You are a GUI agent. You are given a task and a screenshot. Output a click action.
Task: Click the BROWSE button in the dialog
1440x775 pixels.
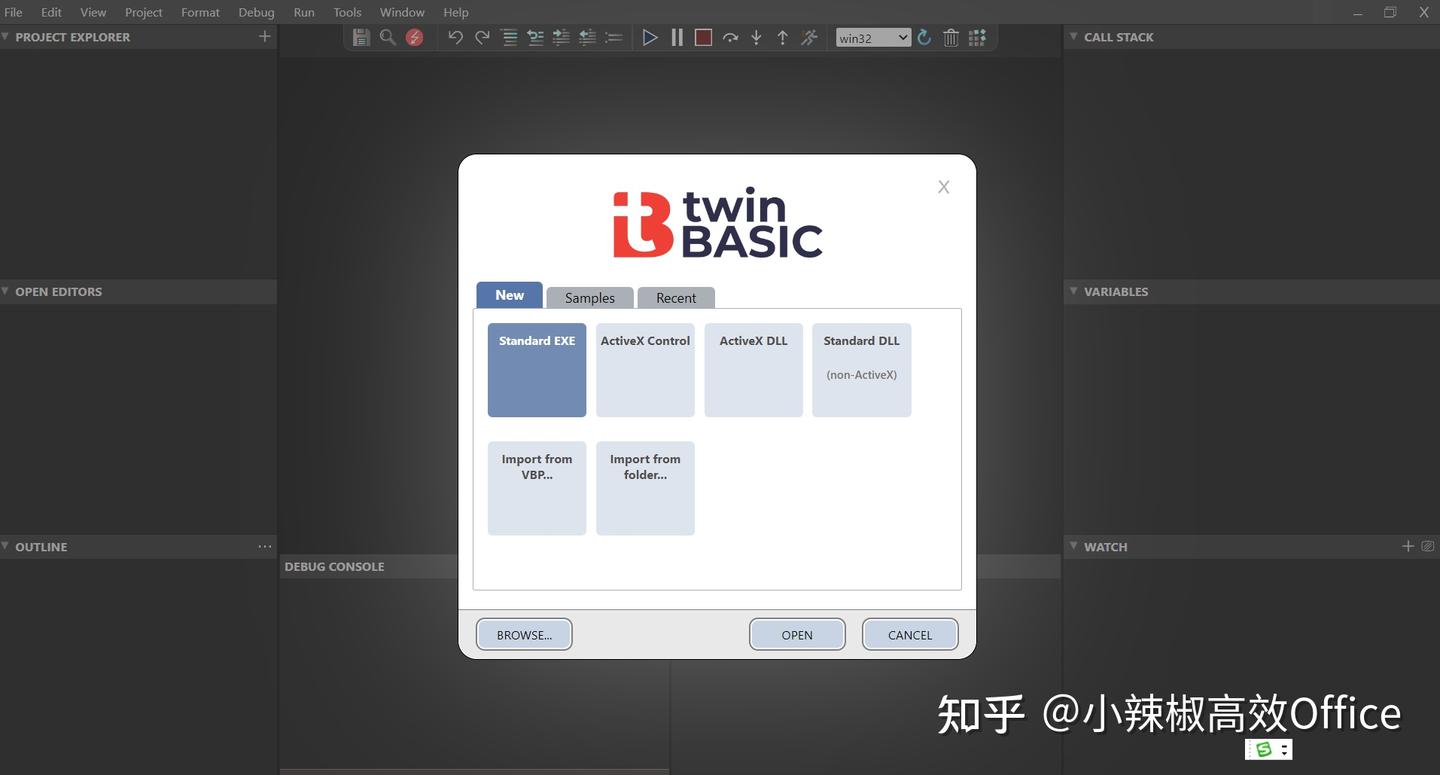[523, 634]
